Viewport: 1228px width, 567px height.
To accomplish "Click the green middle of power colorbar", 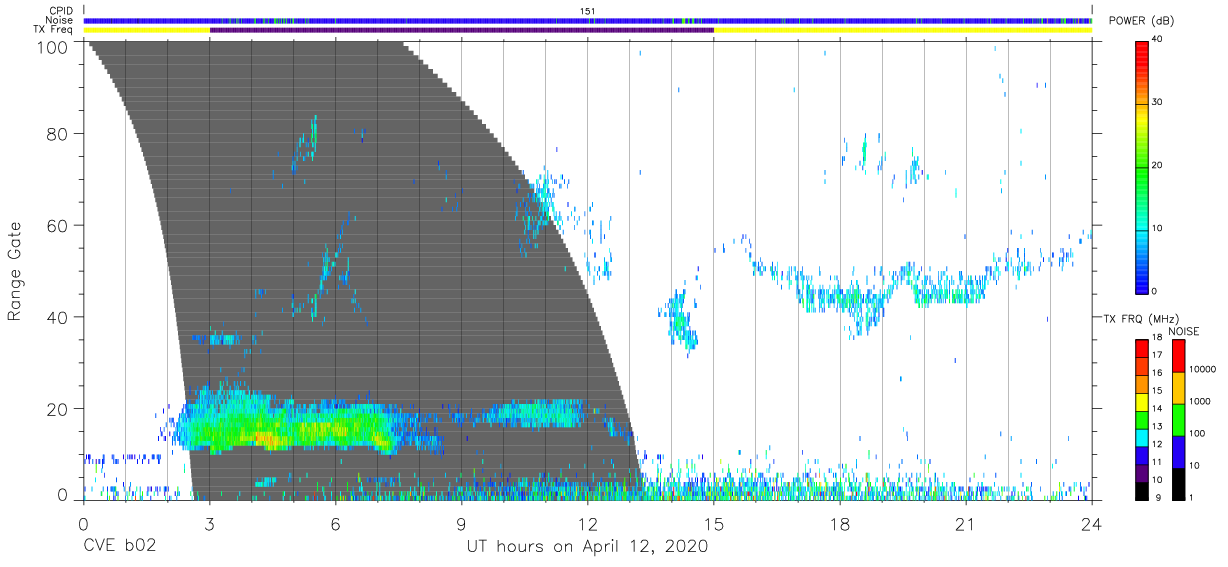I will click(1142, 166).
